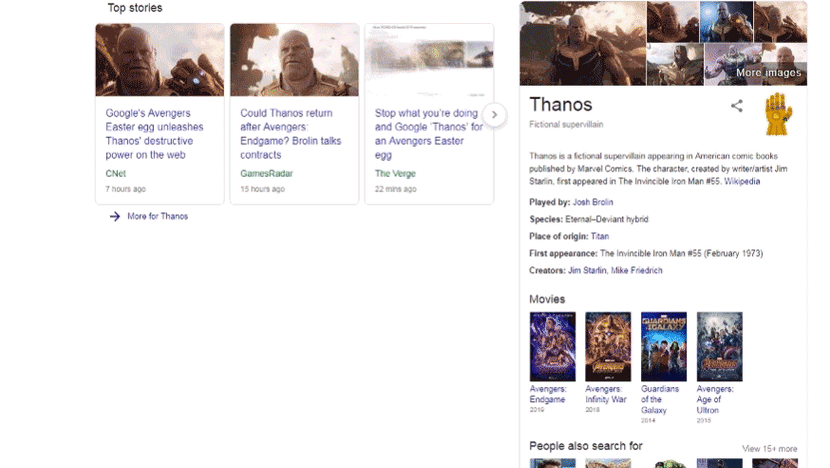Open Jim Starlin creator link
The width and height of the screenshot is (830, 468).
(x=587, y=270)
